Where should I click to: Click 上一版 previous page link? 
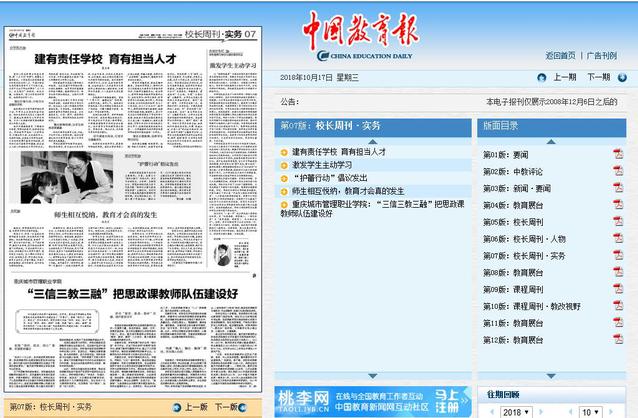point(196,407)
